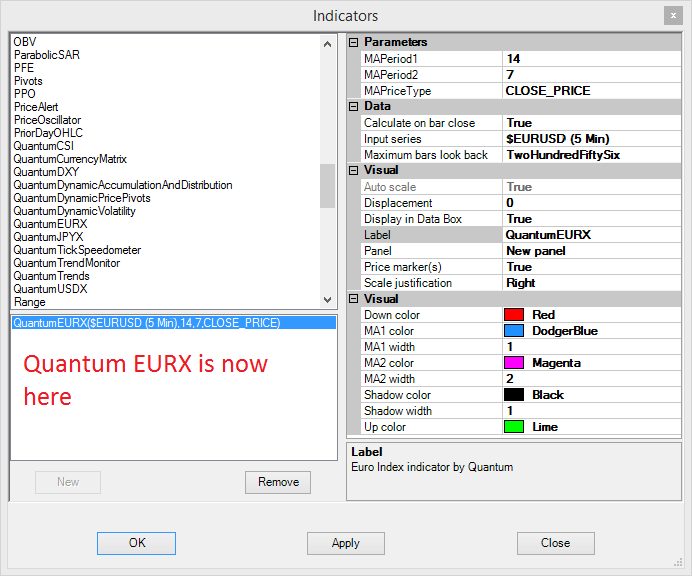Select QuantumUSDX in the list
The width and height of the screenshot is (692, 576).
click(50, 289)
